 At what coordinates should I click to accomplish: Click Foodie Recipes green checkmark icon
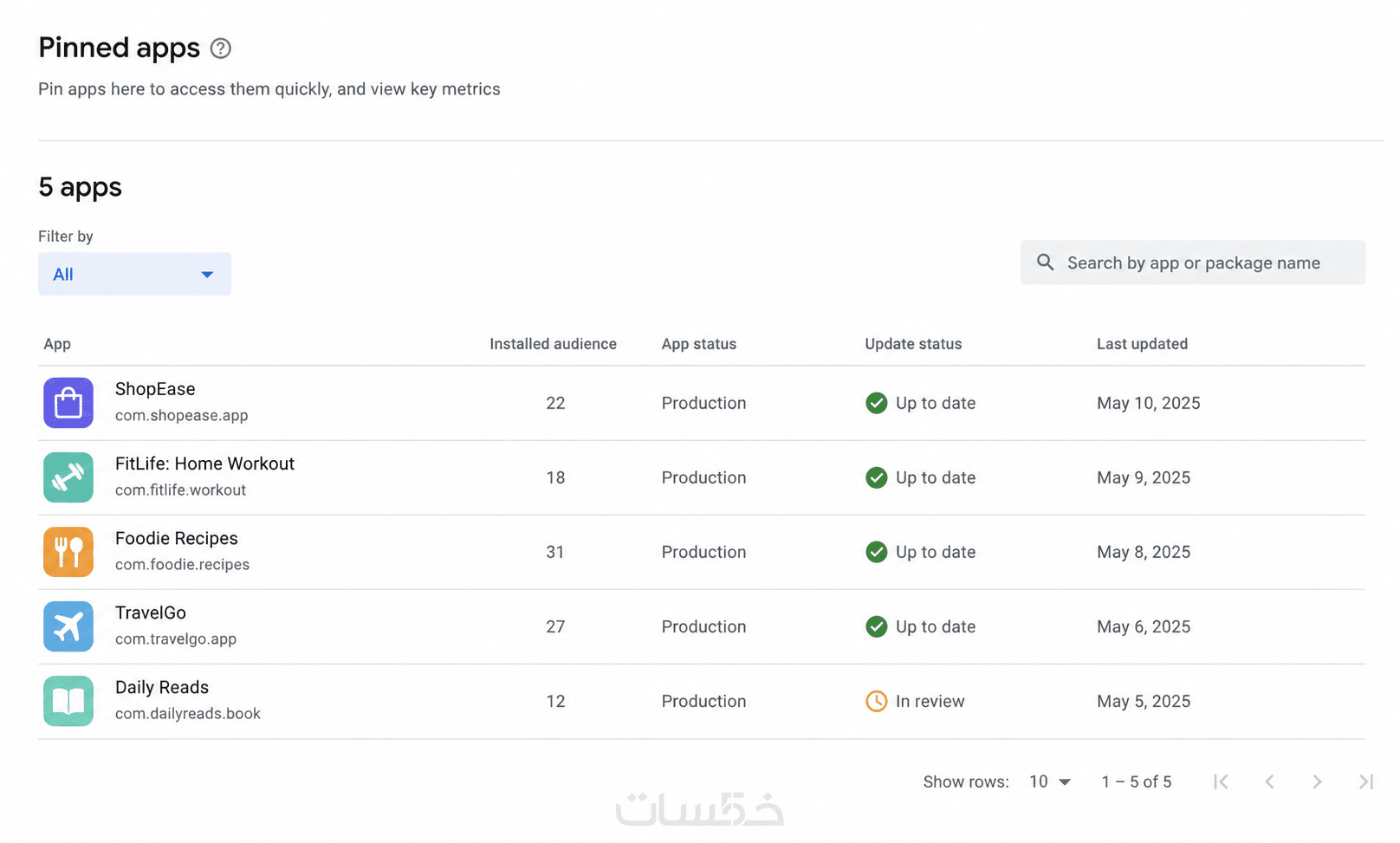[877, 552]
